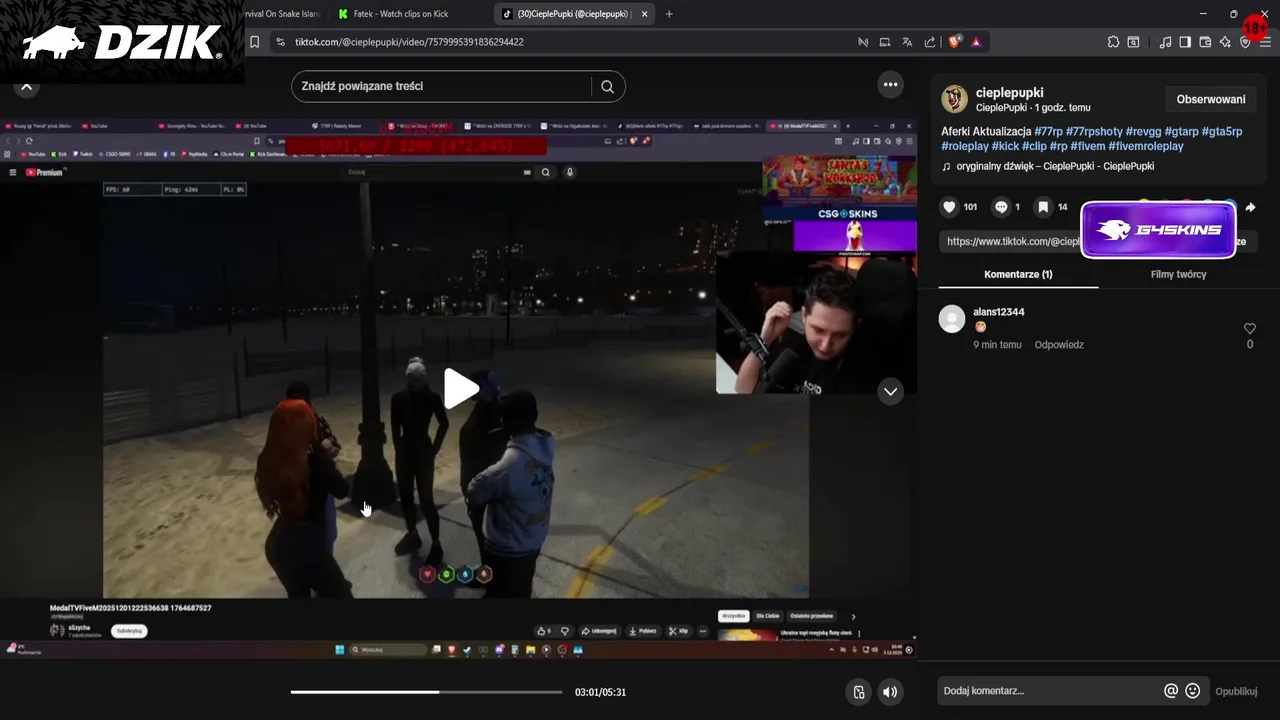Open the oryginalny dźwięk sound link

[1055, 166]
